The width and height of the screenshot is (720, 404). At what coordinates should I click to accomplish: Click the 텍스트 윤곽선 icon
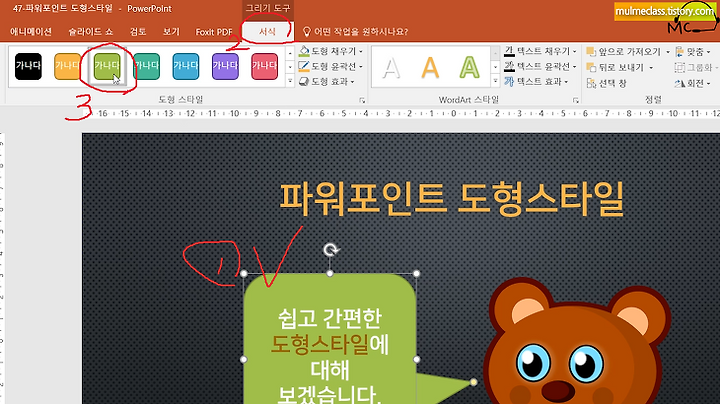509,67
